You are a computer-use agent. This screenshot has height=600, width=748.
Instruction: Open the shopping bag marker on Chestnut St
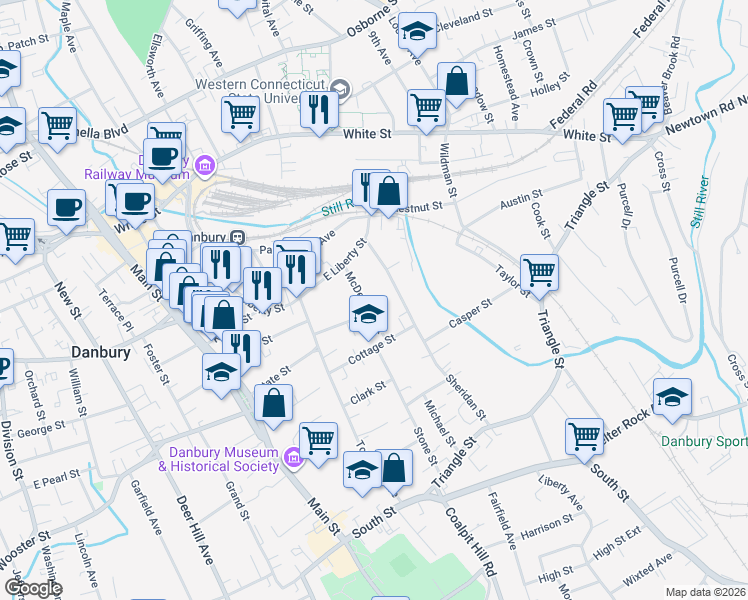[x=388, y=193]
